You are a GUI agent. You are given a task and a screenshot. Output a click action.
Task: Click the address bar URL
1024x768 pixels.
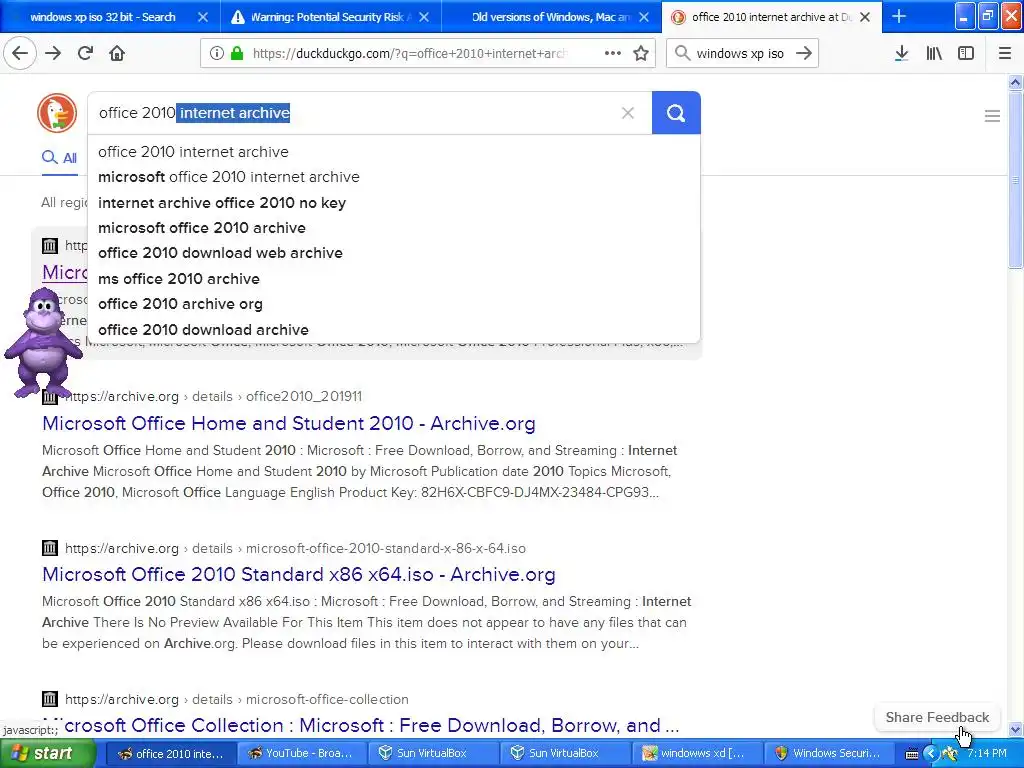pyautogui.click(x=410, y=53)
